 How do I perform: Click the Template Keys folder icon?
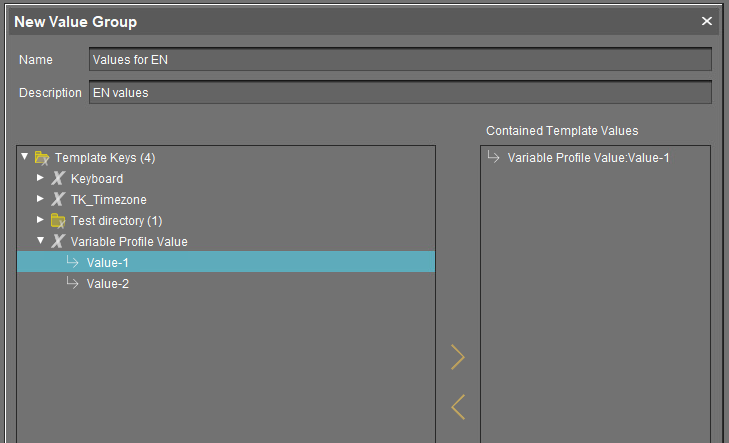(x=42, y=158)
